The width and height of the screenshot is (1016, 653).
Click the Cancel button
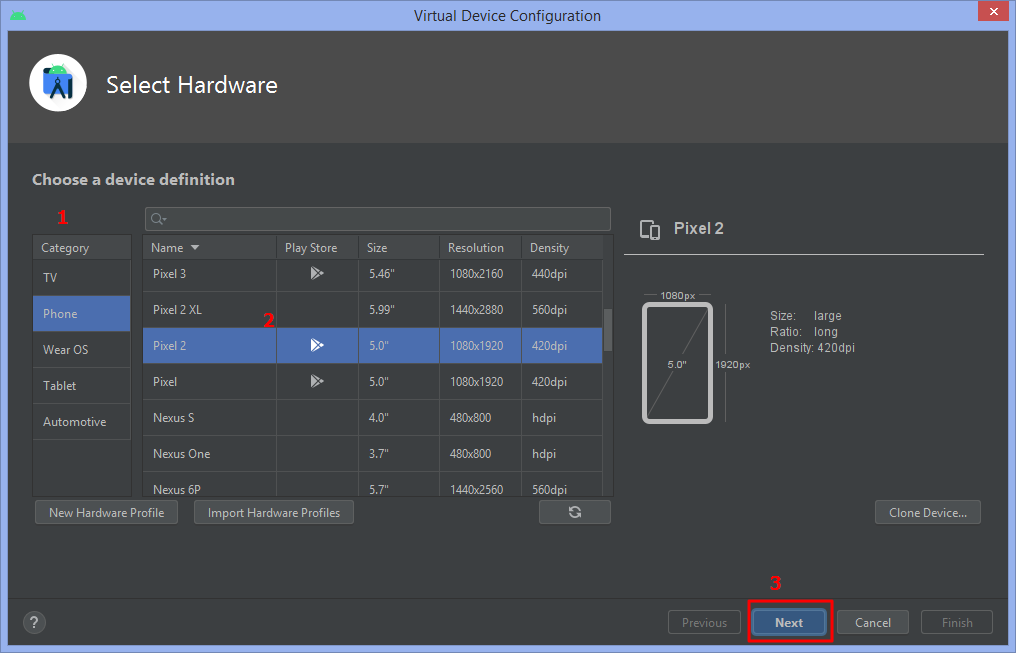[x=873, y=623]
